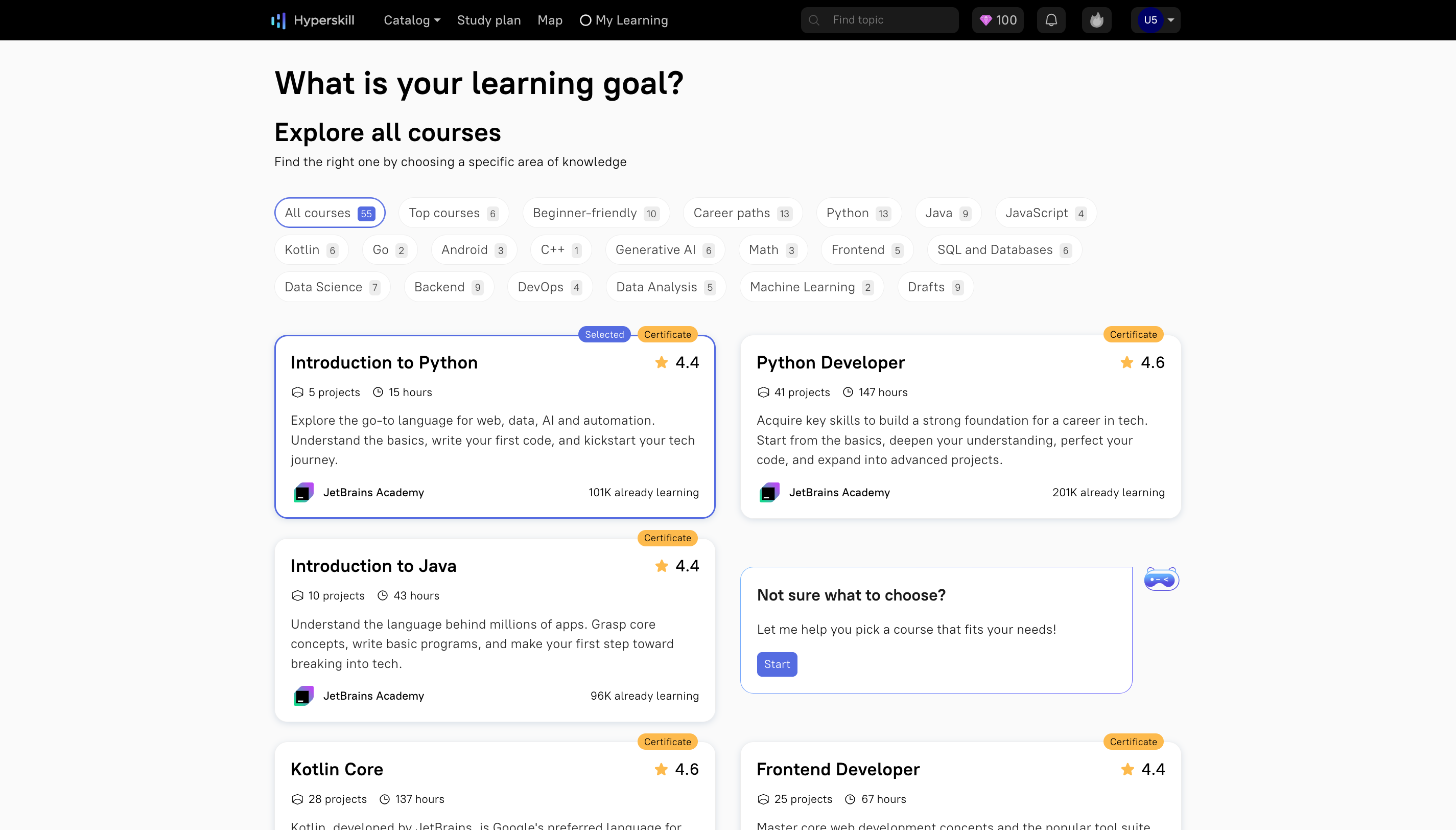Click JetBrains Academy logo on Python Developer card
Viewport: 1456px width, 830px height.
(769, 492)
